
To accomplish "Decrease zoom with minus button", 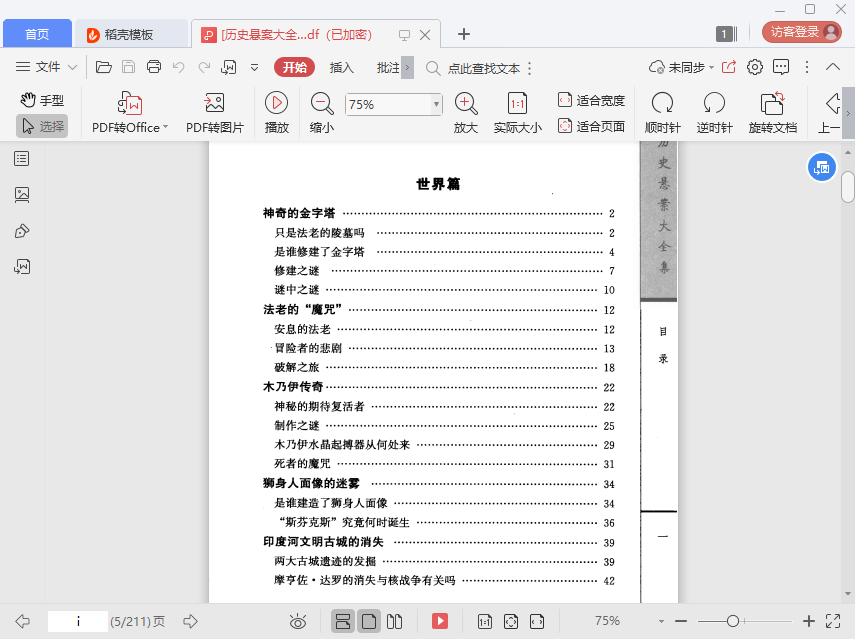I will 681,621.
